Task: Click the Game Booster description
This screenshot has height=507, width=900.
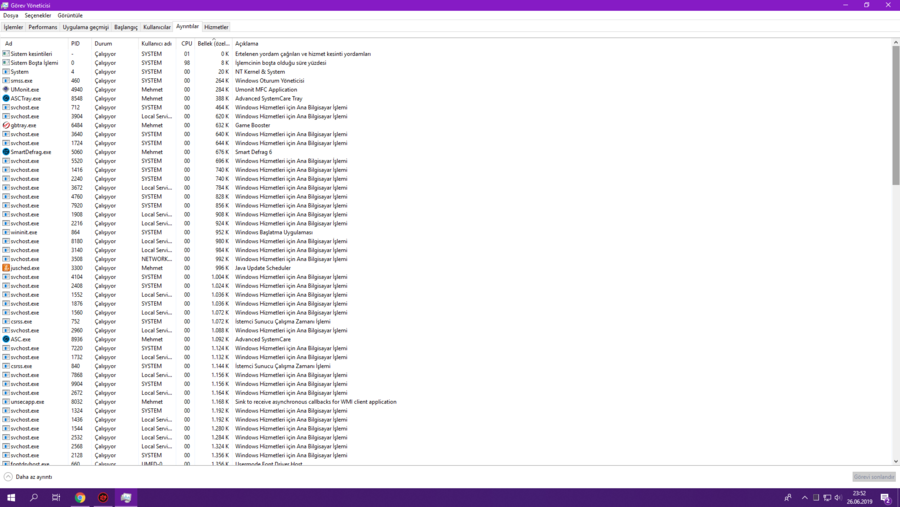Action: click(253, 125)
